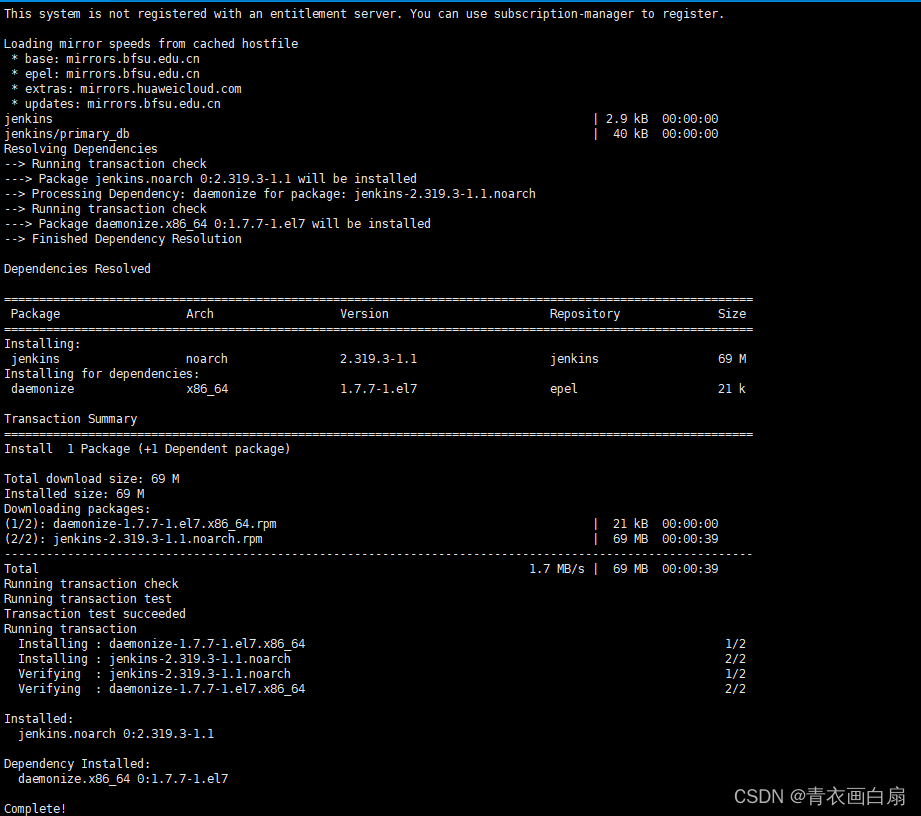This screenshot has width=921, height=816.
Task: Click the 'Transaction Summary' heading
Action: pyautogui.click(x=70, y=419)
